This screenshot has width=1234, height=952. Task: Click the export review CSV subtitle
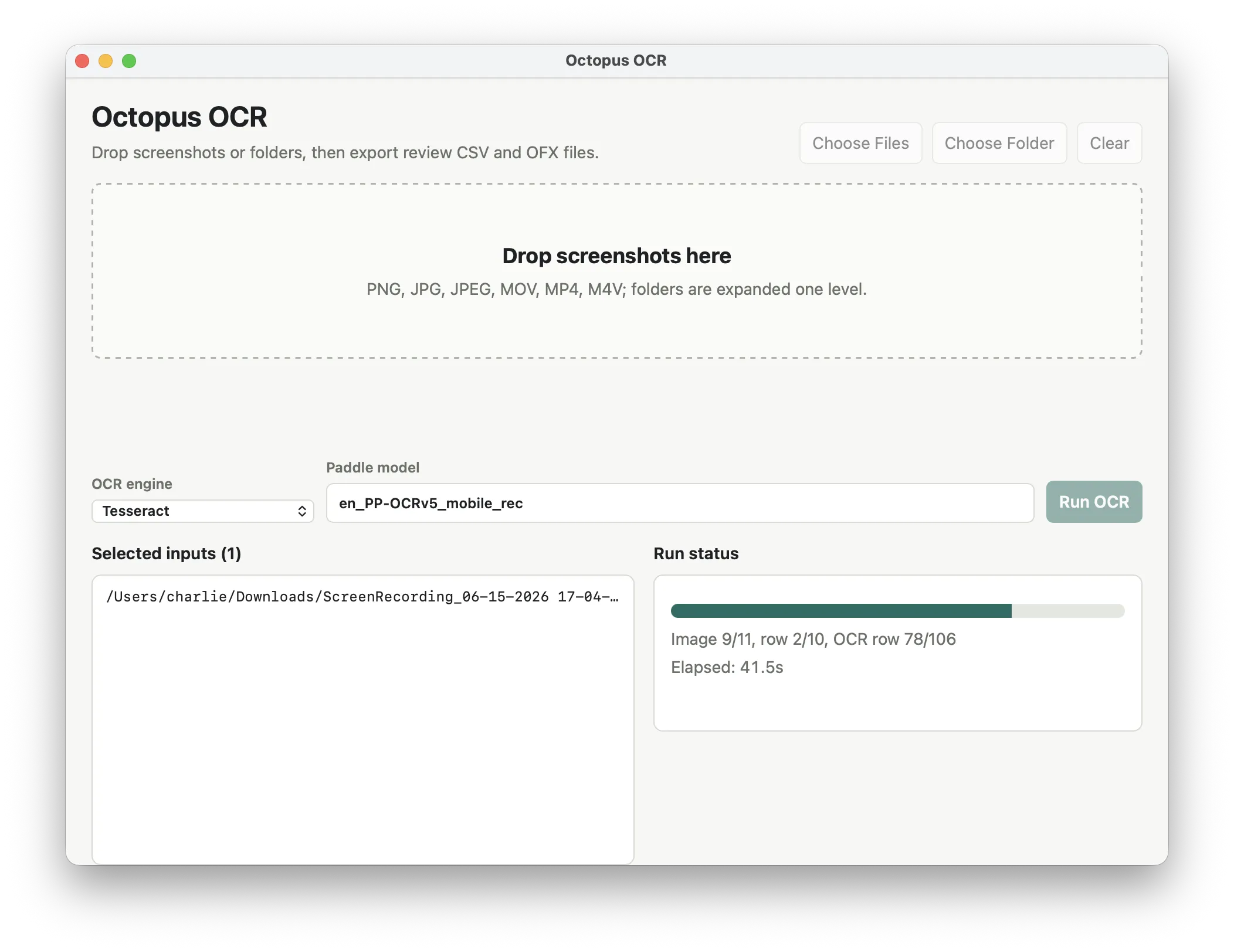tap(345, 152)
